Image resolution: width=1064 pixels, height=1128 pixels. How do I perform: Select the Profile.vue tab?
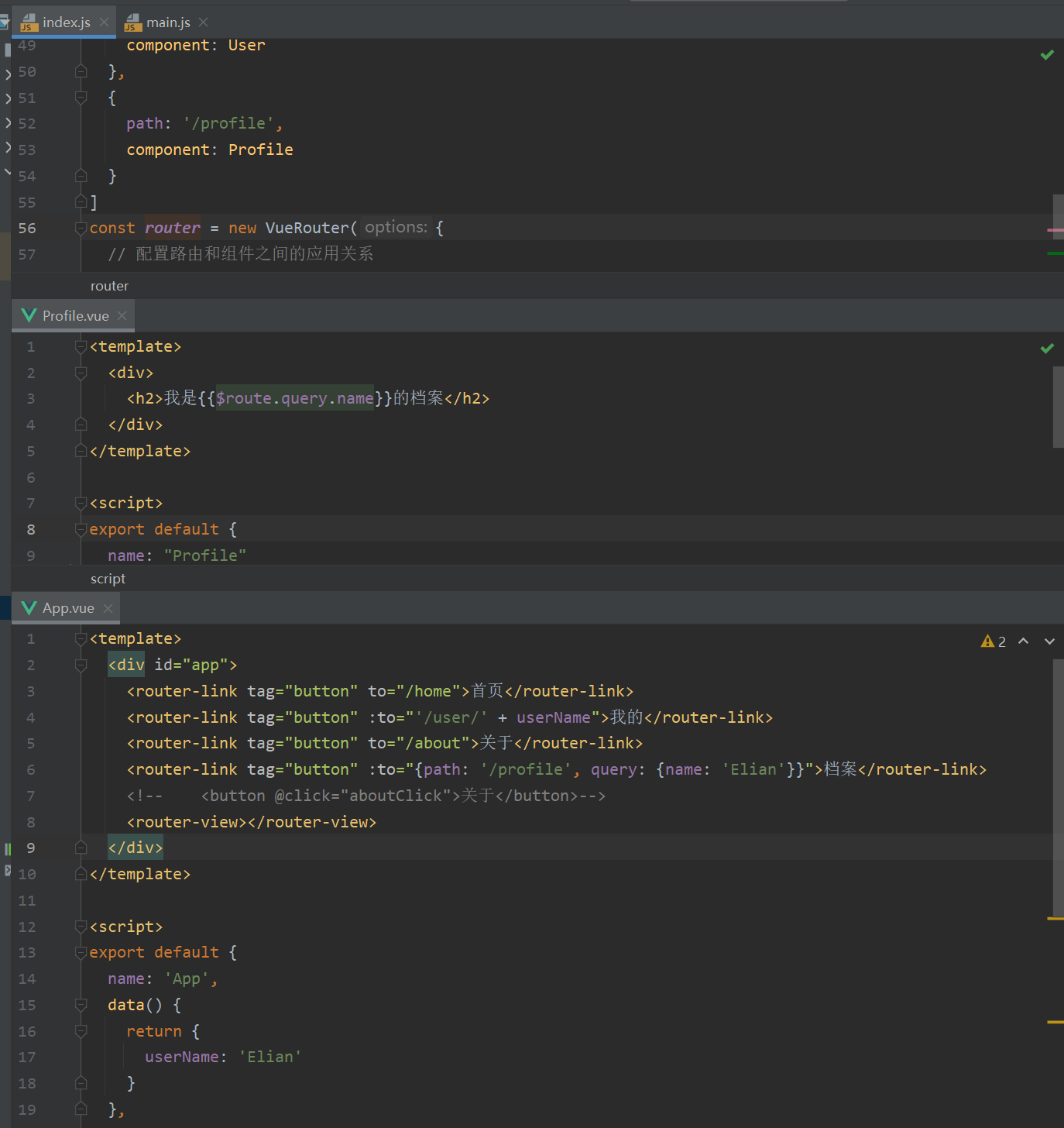coord(75,316)
